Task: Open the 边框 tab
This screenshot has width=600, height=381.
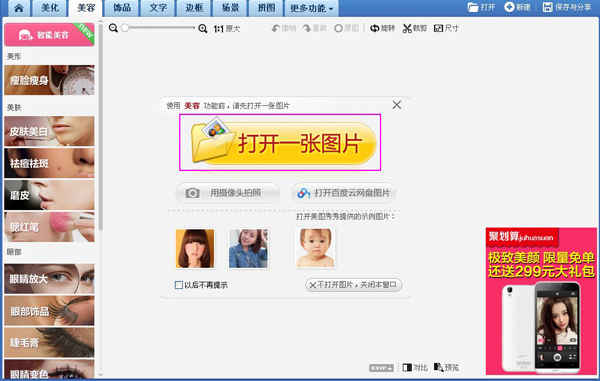Action: tap(194, 8)
